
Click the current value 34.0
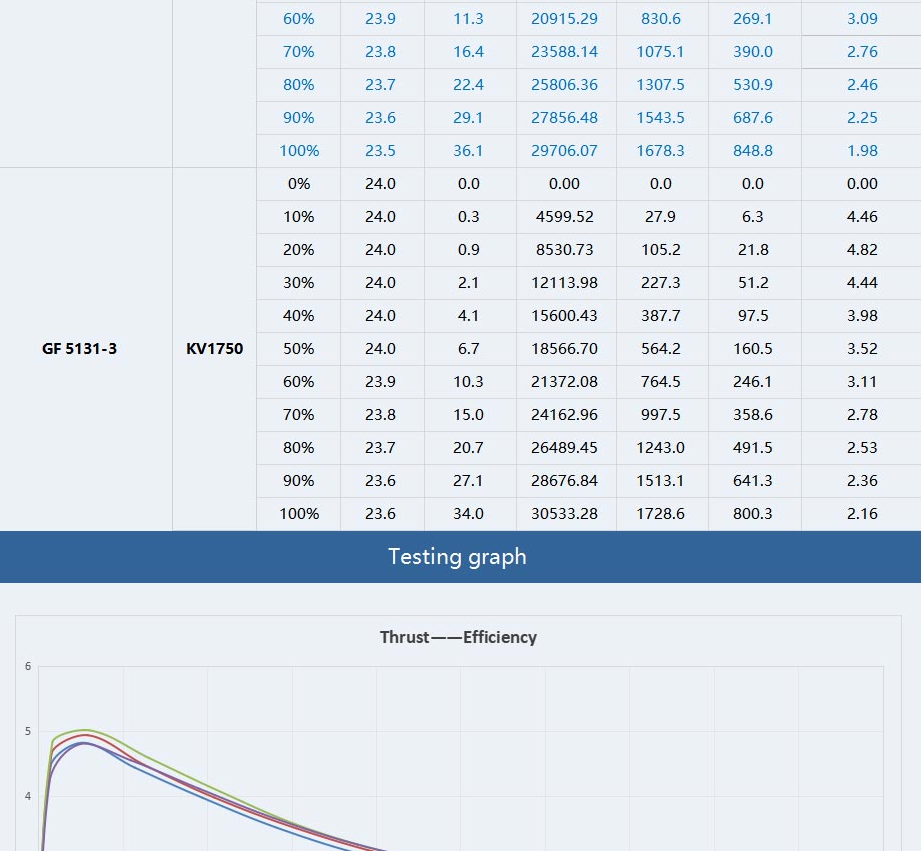468,514
